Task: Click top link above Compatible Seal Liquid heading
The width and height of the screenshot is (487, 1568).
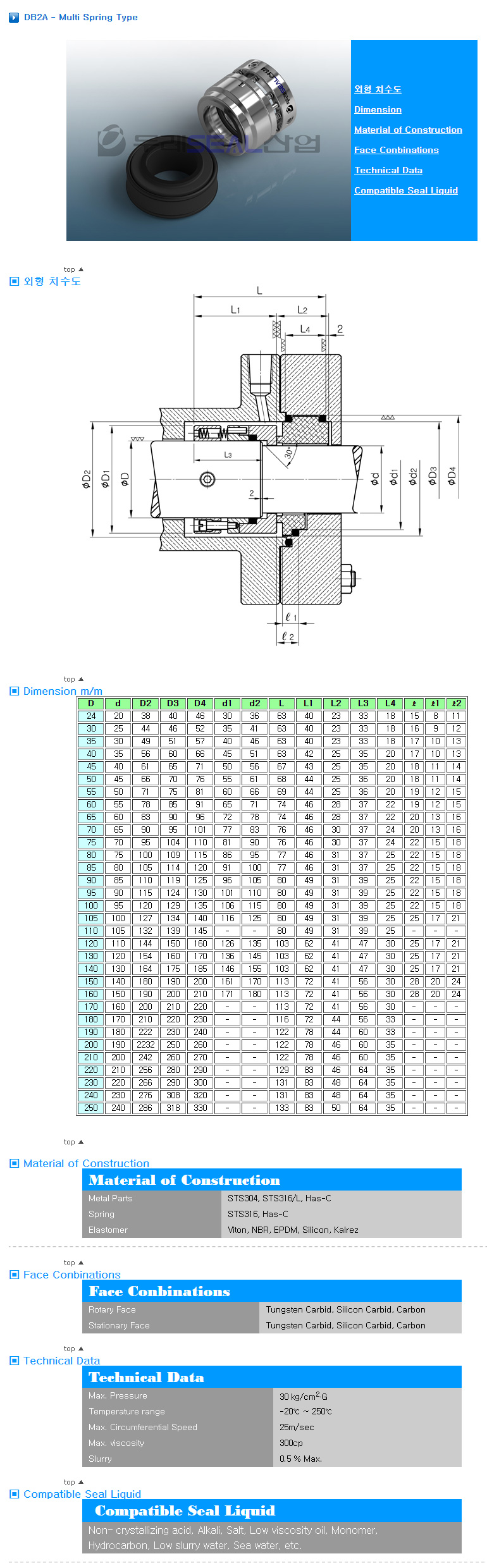Action: pyautogui.click(x=73, y=1482)
